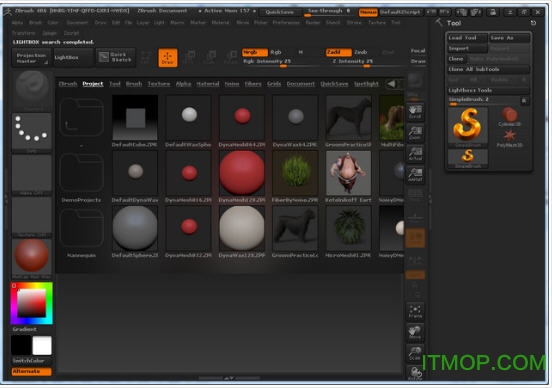
Task: Toggle M material mode
Action: click(x=301, y=52)
